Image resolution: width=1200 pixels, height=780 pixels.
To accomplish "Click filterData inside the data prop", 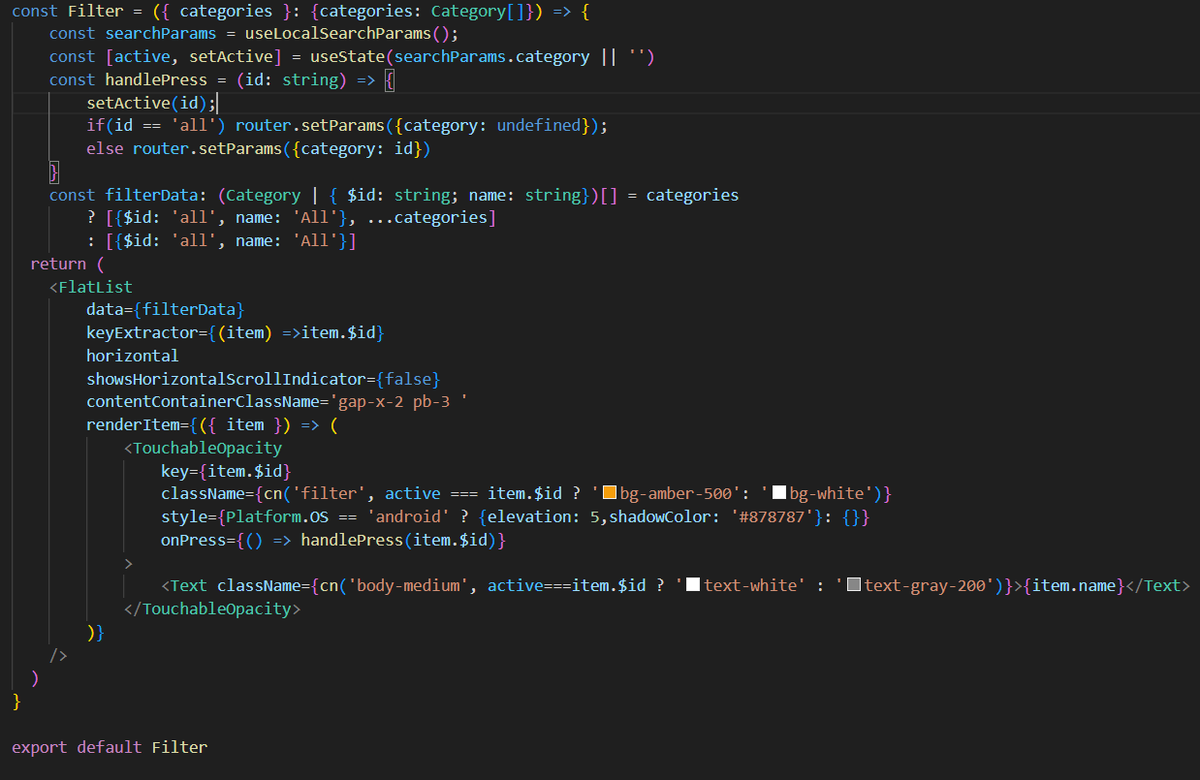I will [189, 309].
